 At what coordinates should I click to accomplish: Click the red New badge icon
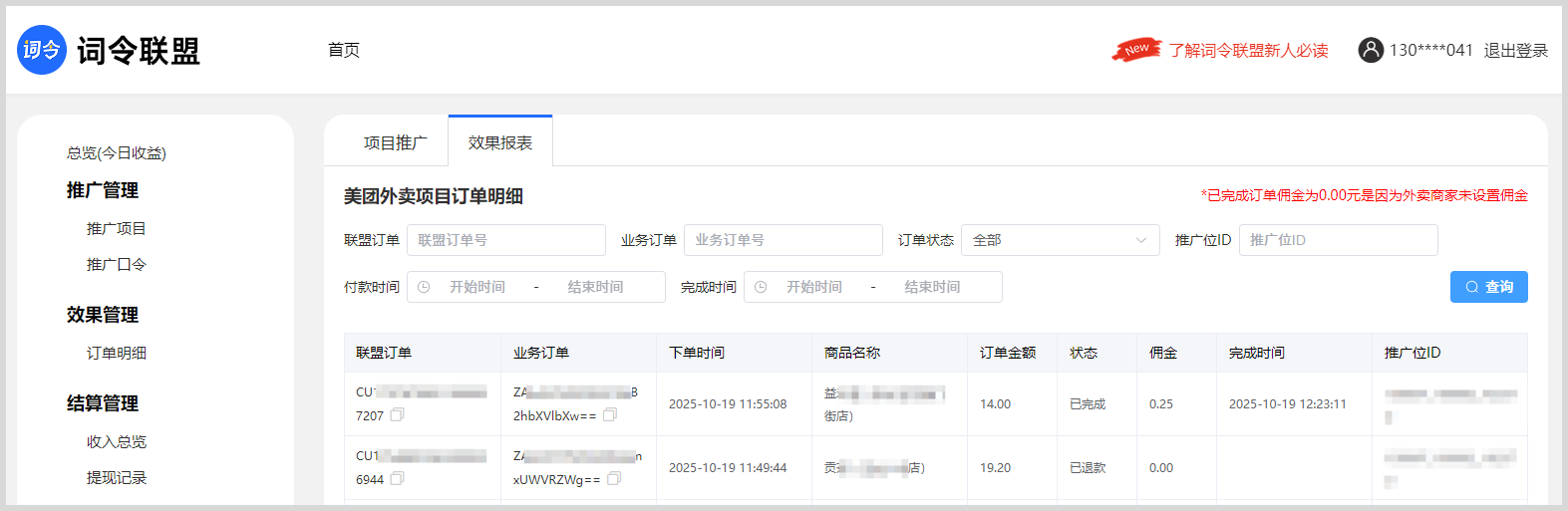click(x=1136, y=50)
